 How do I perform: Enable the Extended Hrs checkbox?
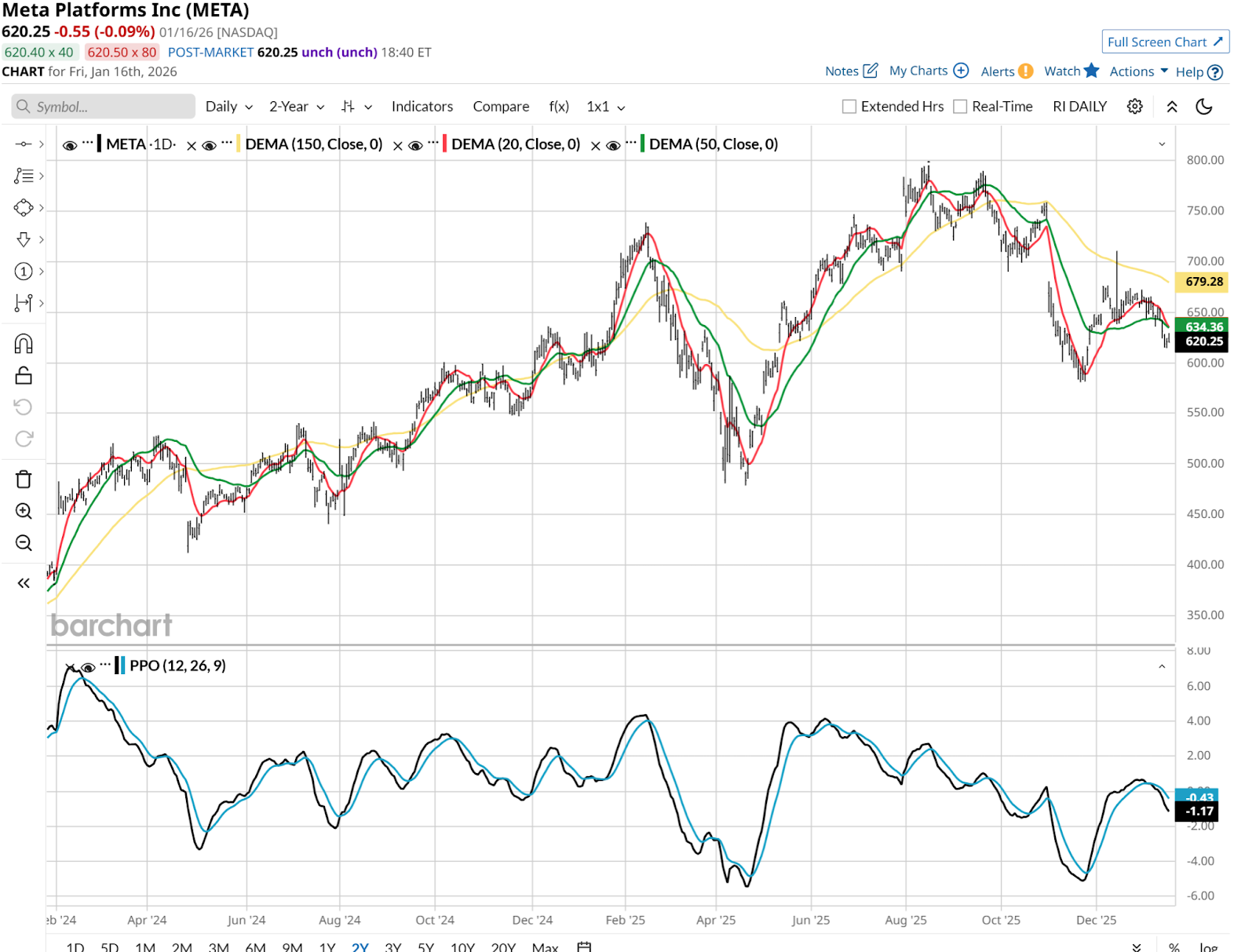(849, 107)
